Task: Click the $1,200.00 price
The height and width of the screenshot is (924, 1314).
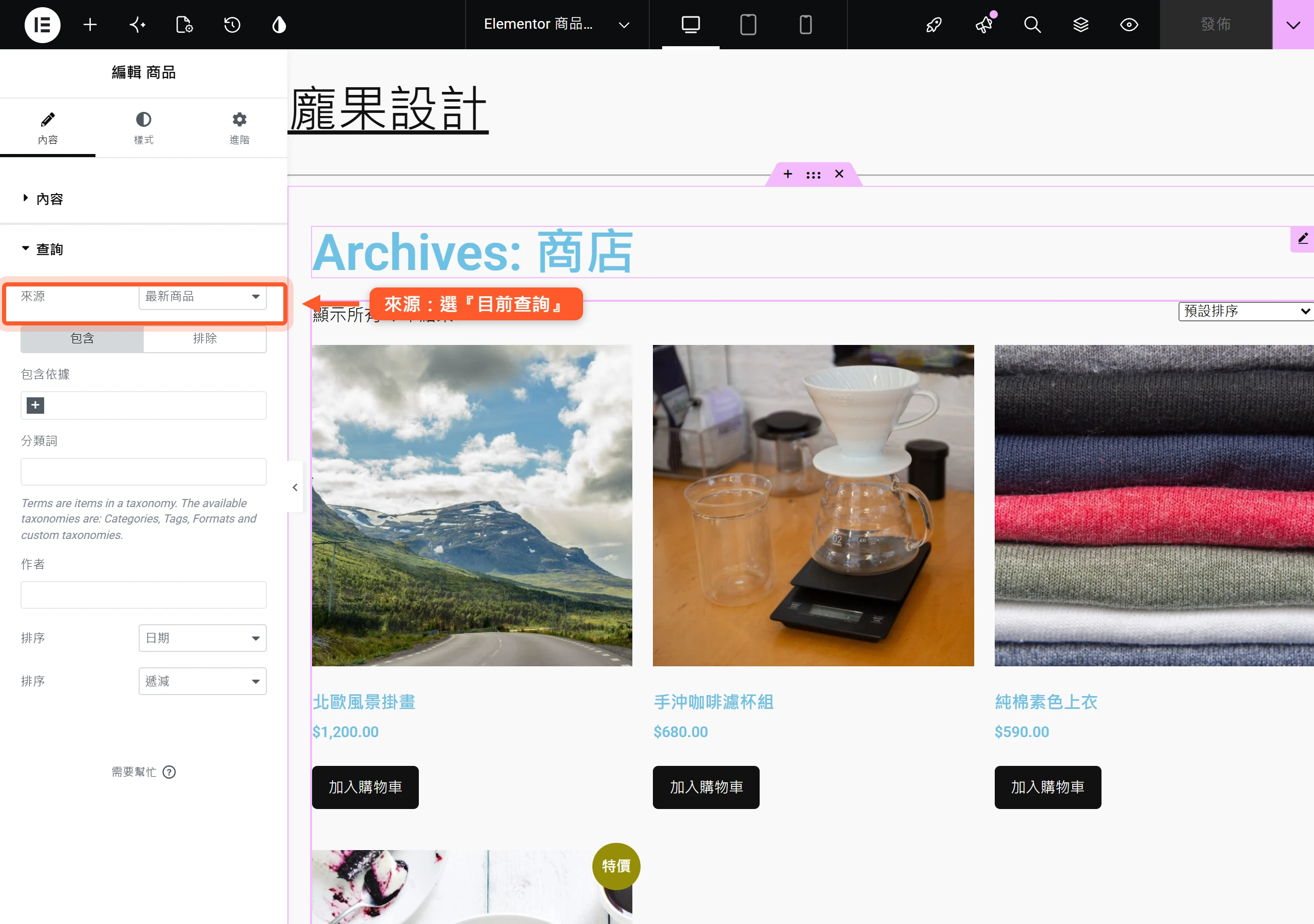Action: pos(345,731)
